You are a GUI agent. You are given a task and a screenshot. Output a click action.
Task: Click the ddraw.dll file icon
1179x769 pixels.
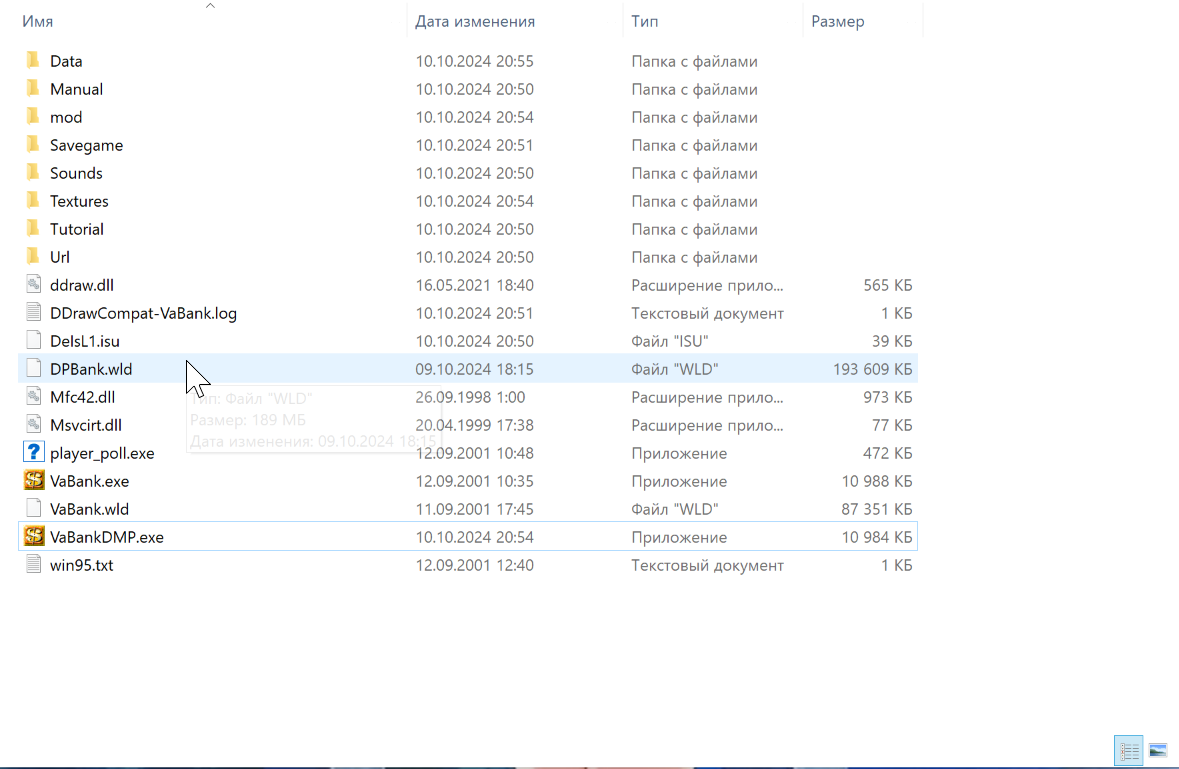[x=33, y=284]
